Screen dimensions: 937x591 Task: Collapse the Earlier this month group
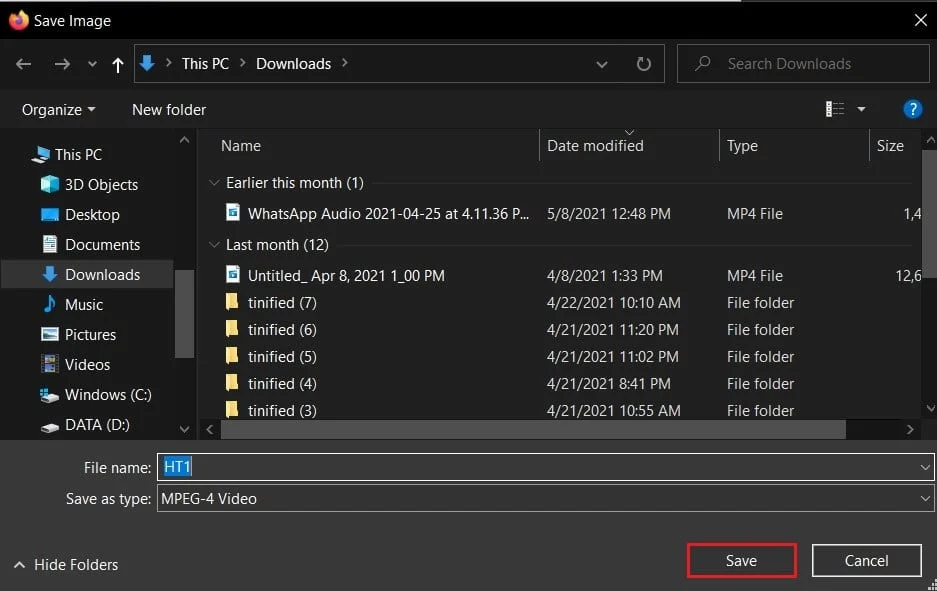coord(215,183)
